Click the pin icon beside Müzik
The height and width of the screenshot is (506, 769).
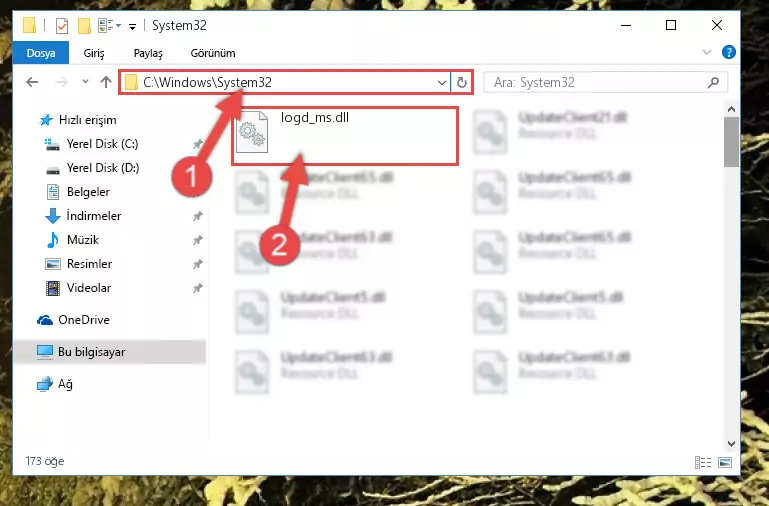point(198,240)
